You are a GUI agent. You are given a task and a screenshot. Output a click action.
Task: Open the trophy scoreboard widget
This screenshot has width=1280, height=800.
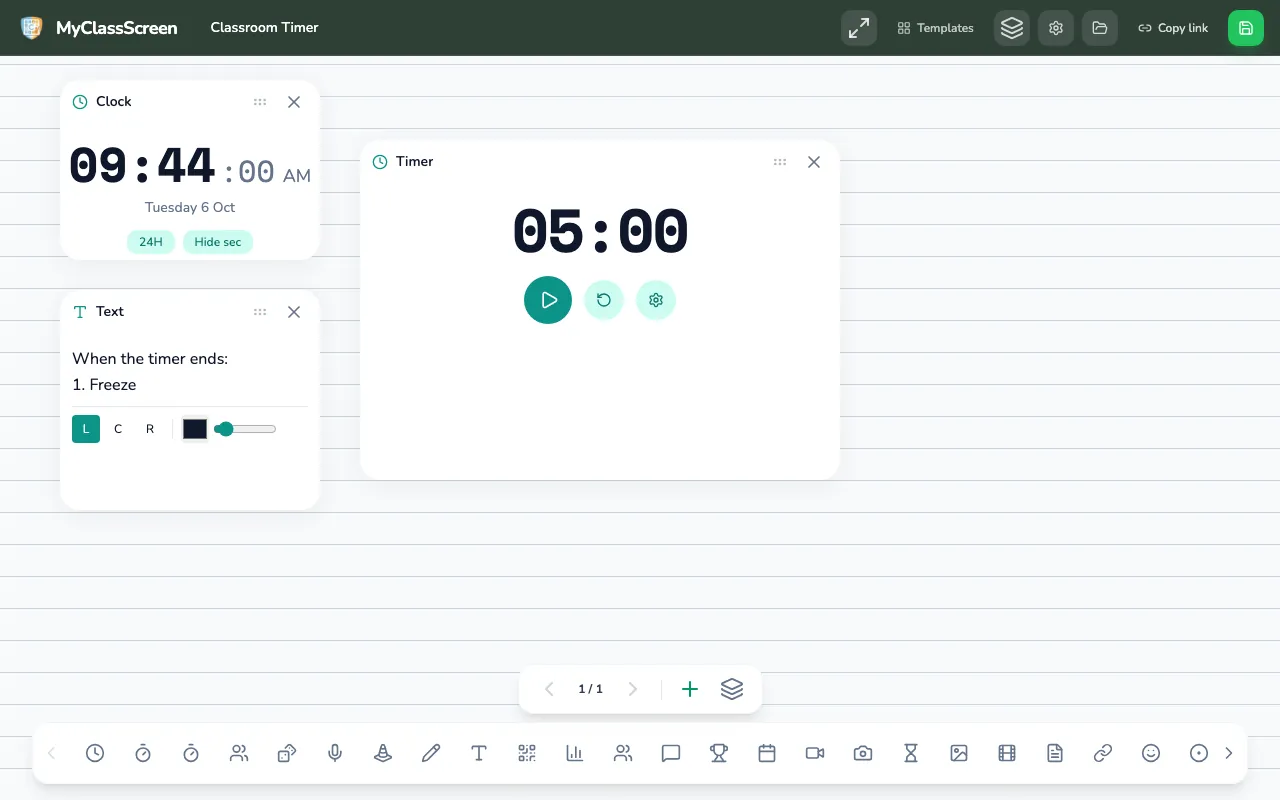coord(719,753)
